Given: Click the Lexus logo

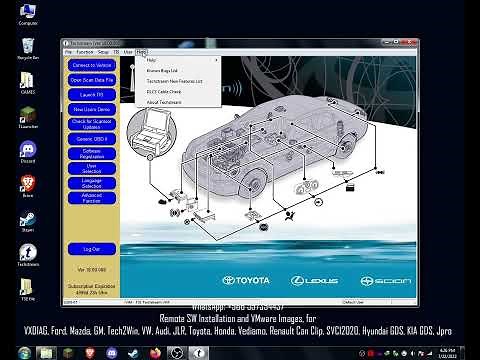Looking at the screenshot, I should pyautogui.click(x=314, y=281).
